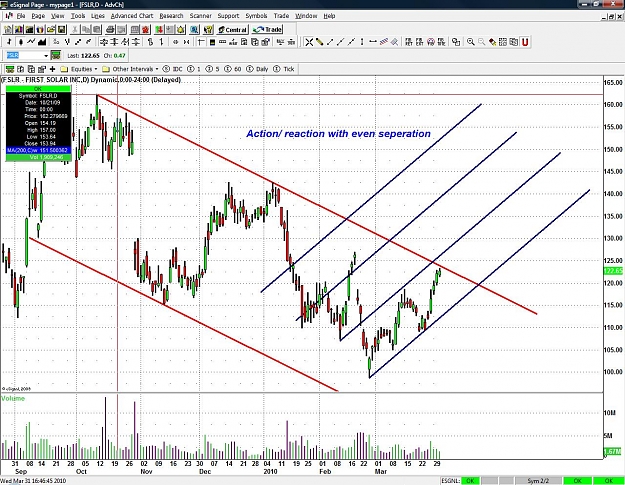Click the green OK bar in cursor window
This screenshot has height=485, width=625.
click(38, 89)
